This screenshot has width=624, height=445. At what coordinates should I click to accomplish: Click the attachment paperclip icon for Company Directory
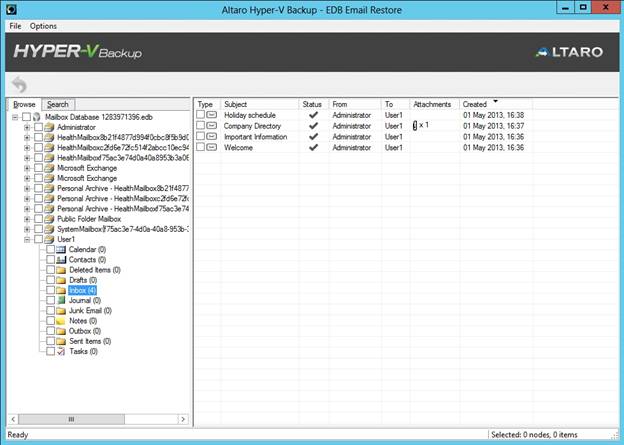(x=415, y=126)
